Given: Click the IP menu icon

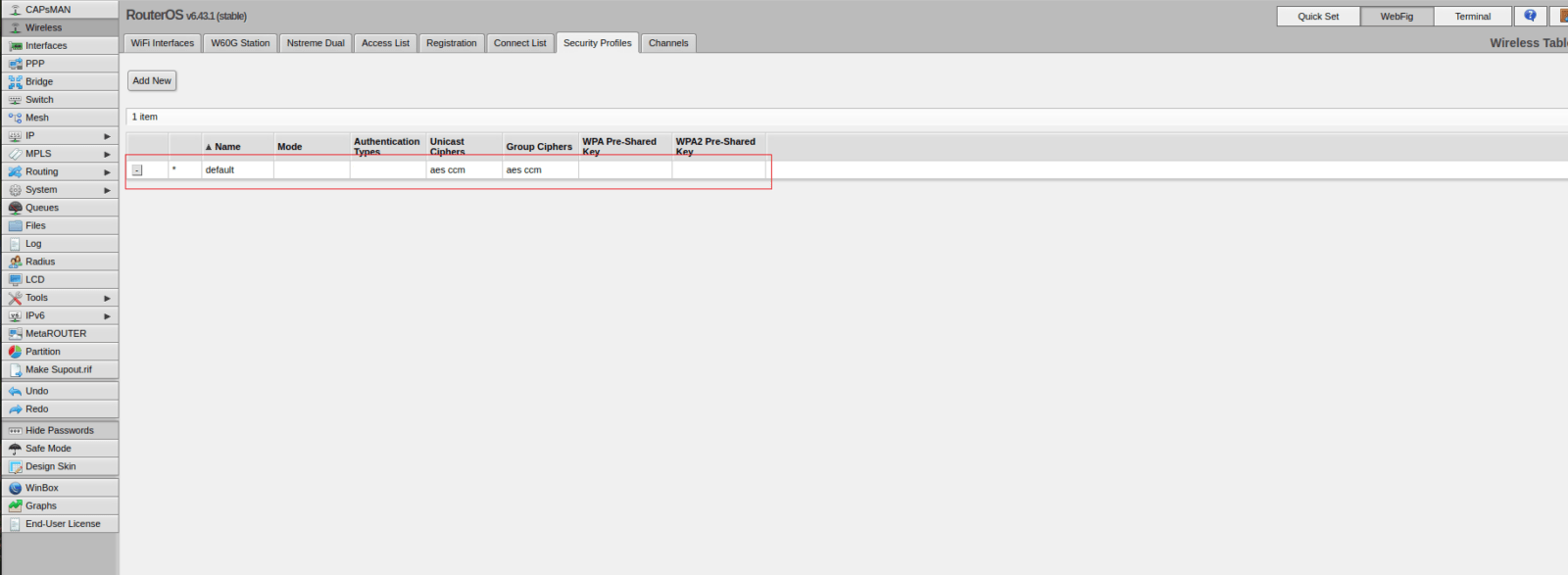Looking at the screenshot, I should coord(15,135).
